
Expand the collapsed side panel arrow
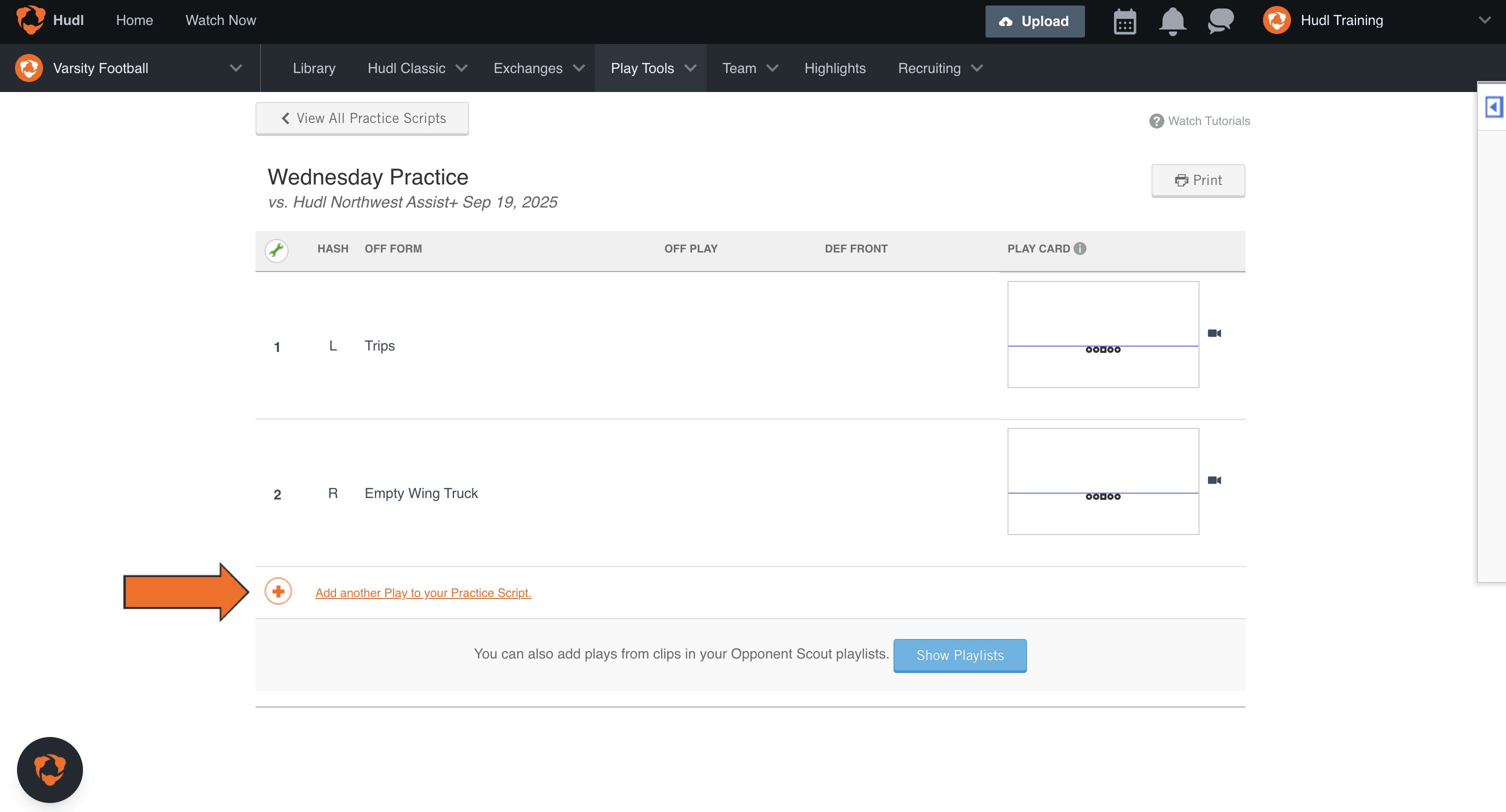coord(1493,107)
